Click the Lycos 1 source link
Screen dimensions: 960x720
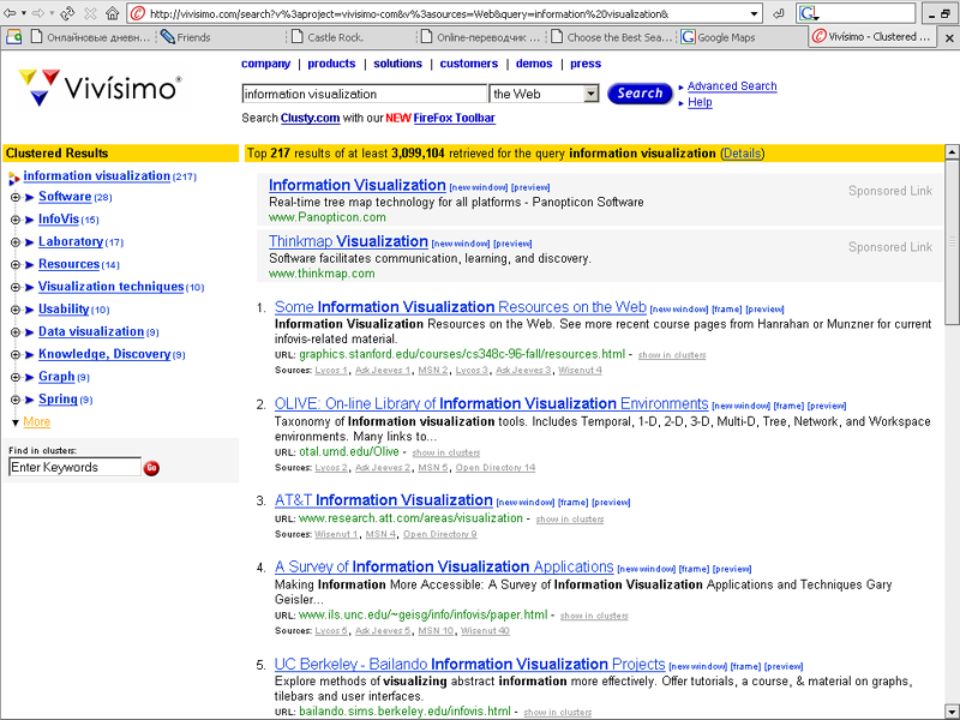pyautogui.click(x=331, y=370)
